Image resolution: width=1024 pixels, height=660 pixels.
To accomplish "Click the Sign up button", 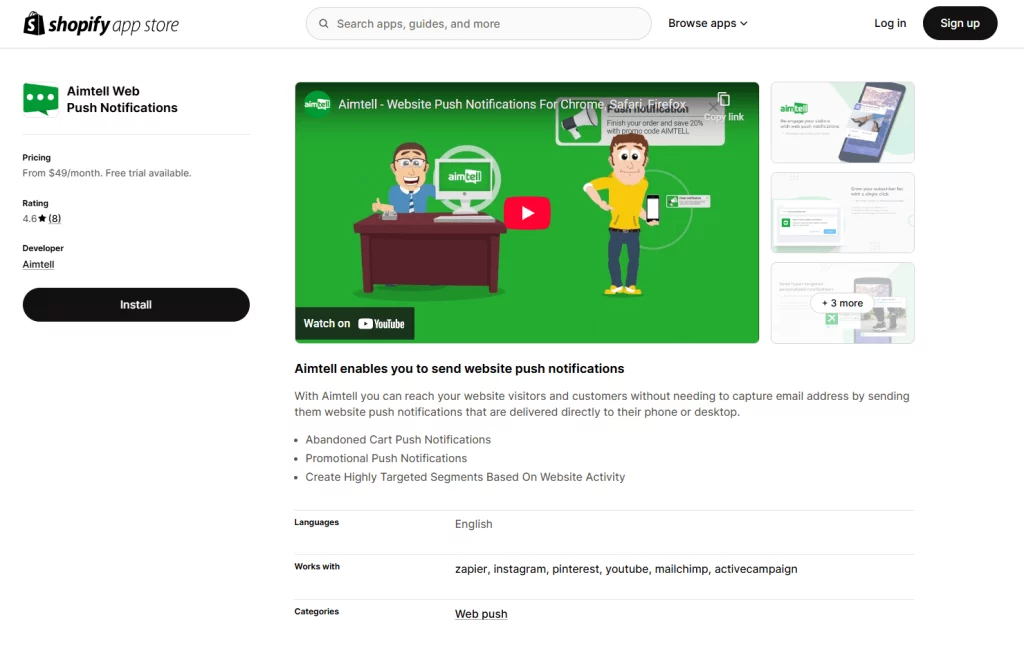I will [959, 23].
